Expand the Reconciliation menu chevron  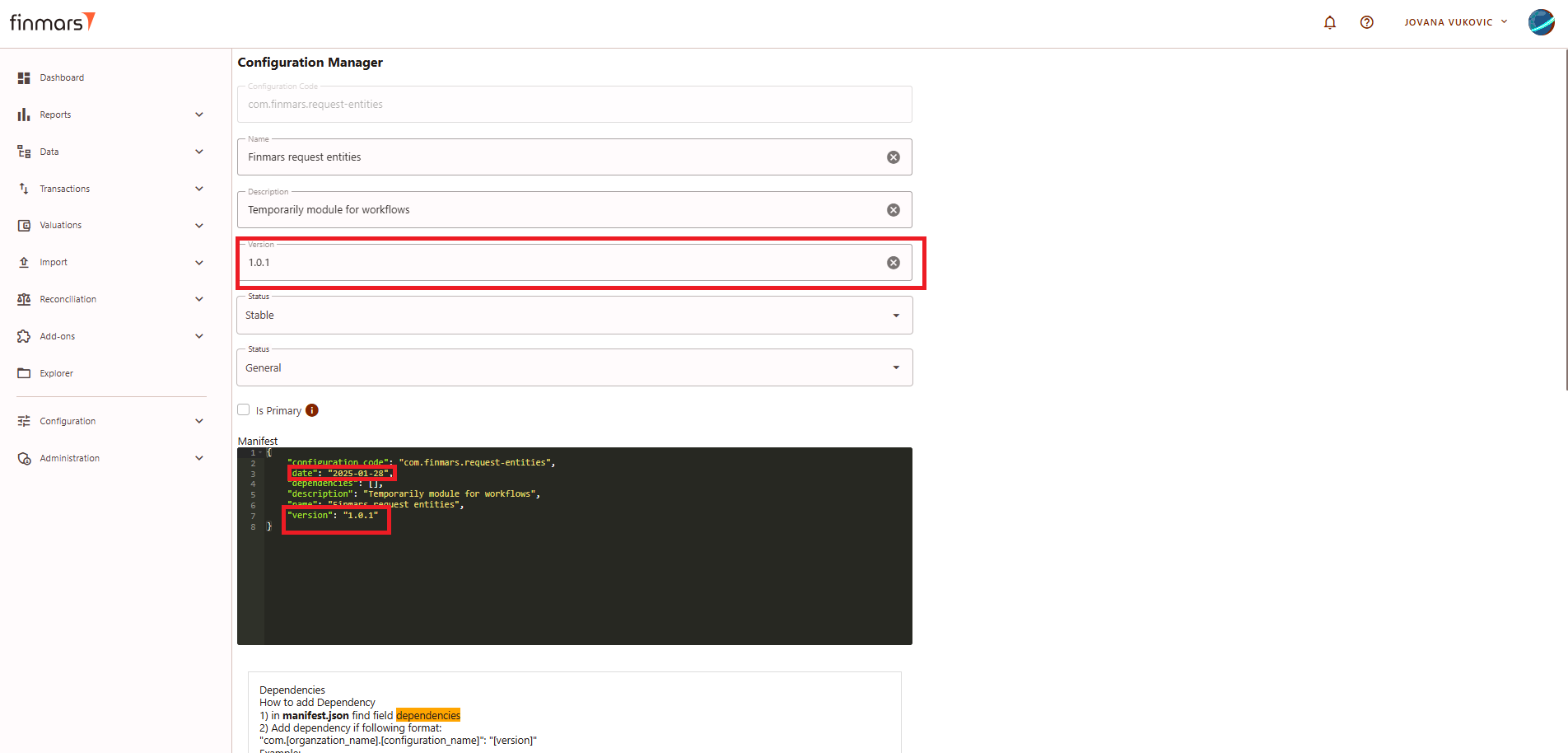(x=199, y=299)
